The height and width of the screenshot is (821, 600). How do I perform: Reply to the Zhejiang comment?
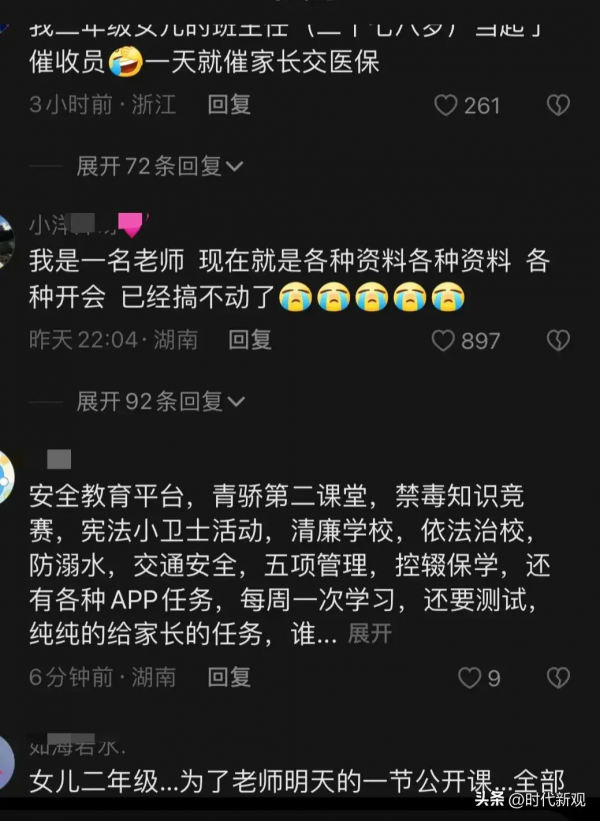click(229, 104)
